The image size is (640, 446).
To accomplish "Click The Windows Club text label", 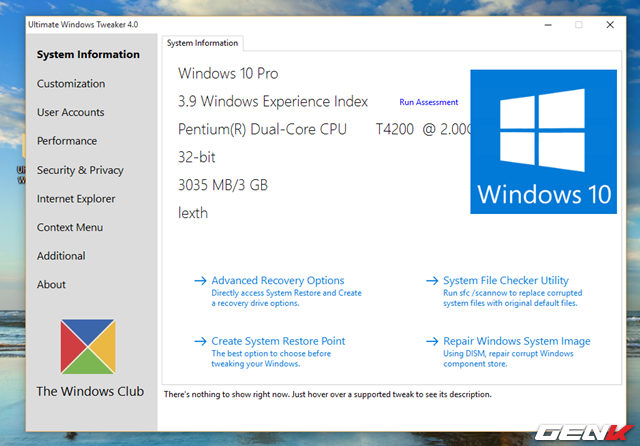I will pos(90,391).
